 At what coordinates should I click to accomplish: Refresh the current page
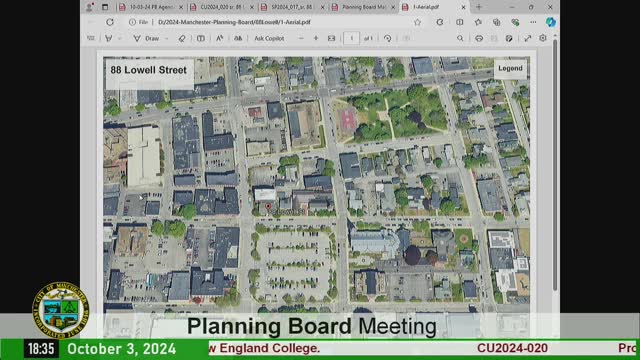(x=110, y=22)
